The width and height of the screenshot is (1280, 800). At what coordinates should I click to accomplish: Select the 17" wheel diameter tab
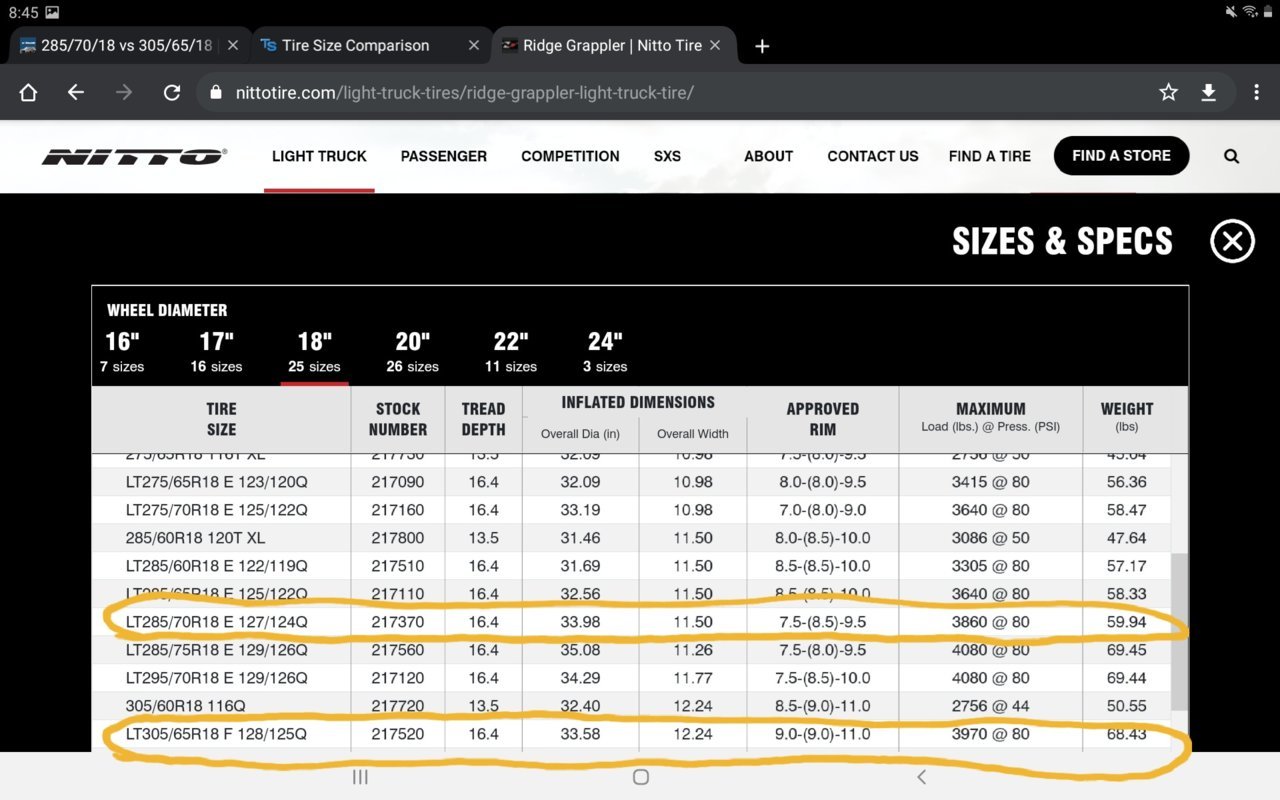216,352
